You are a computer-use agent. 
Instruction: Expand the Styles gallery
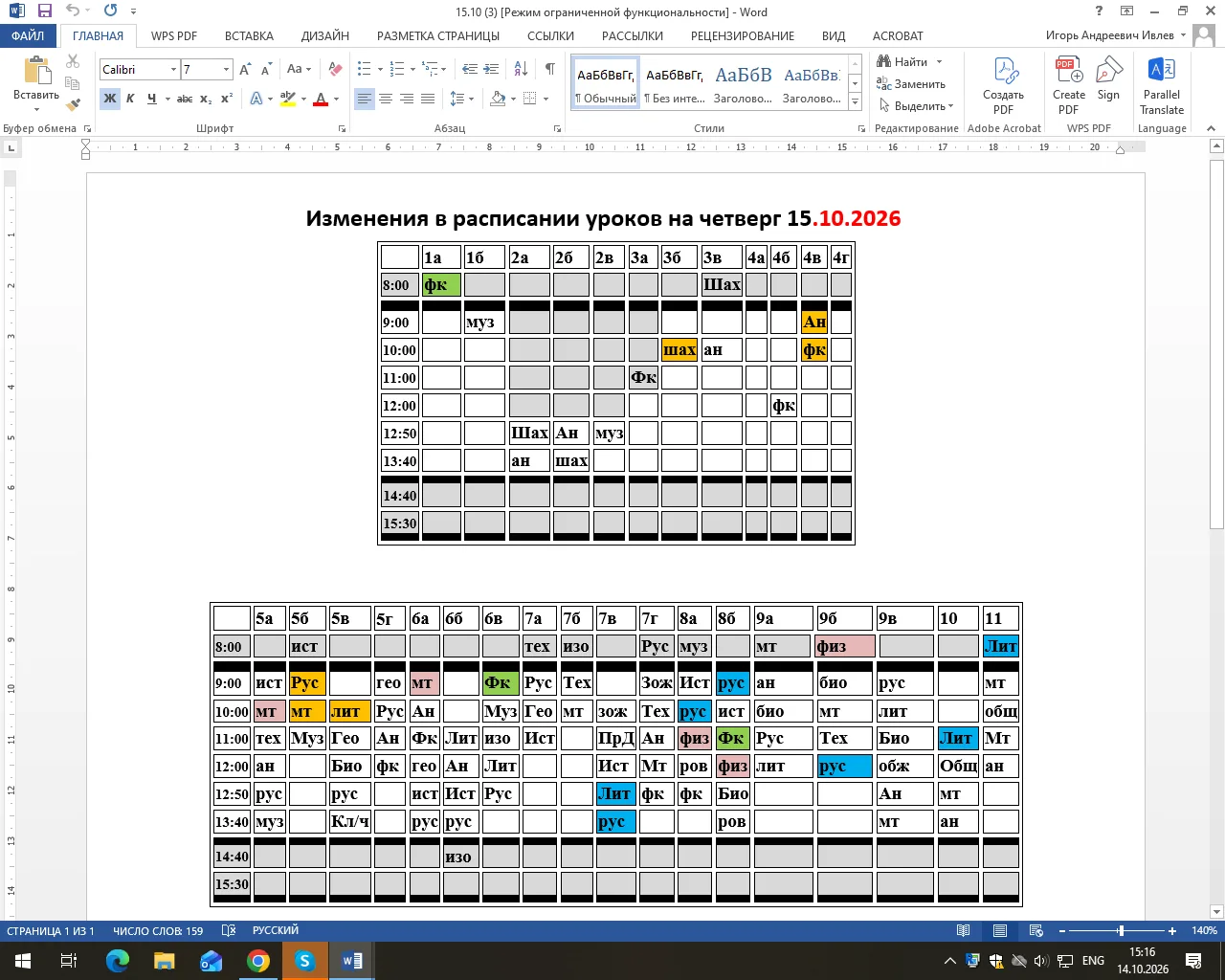pyautogui.click(x=856, y=100)
